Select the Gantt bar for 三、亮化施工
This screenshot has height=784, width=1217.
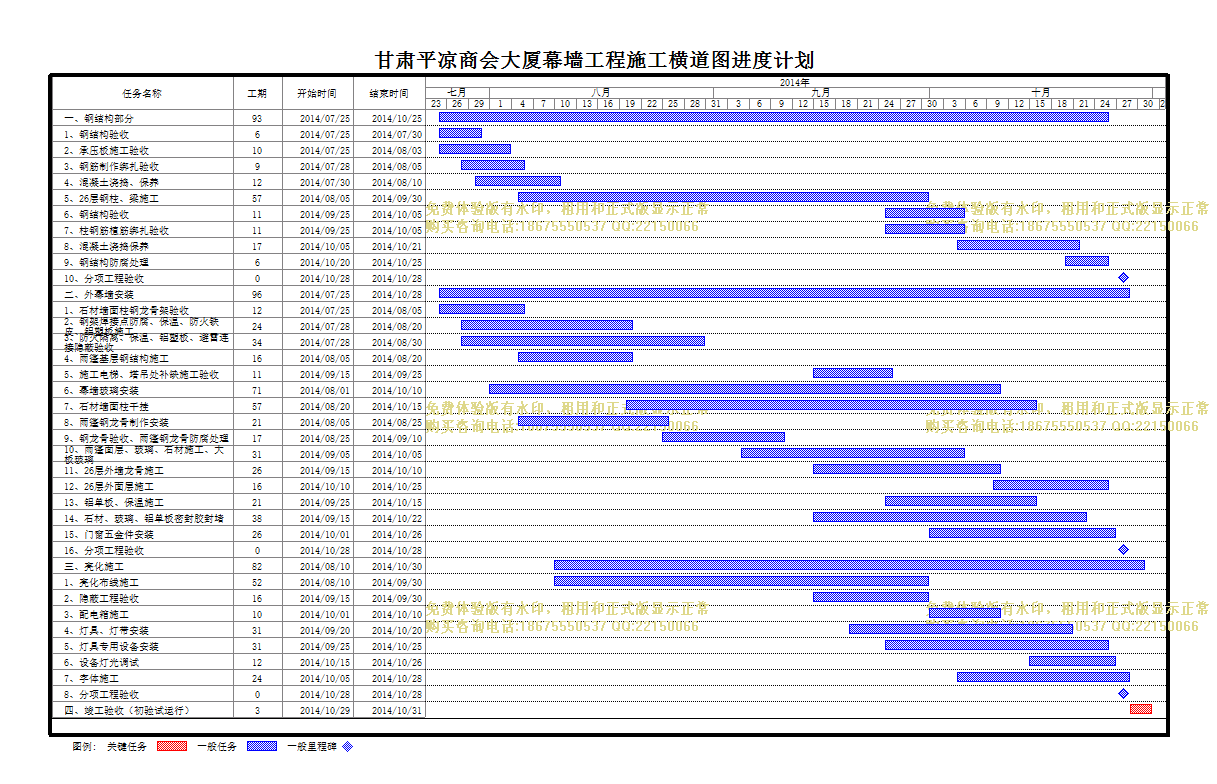click(x=849, y=565)
